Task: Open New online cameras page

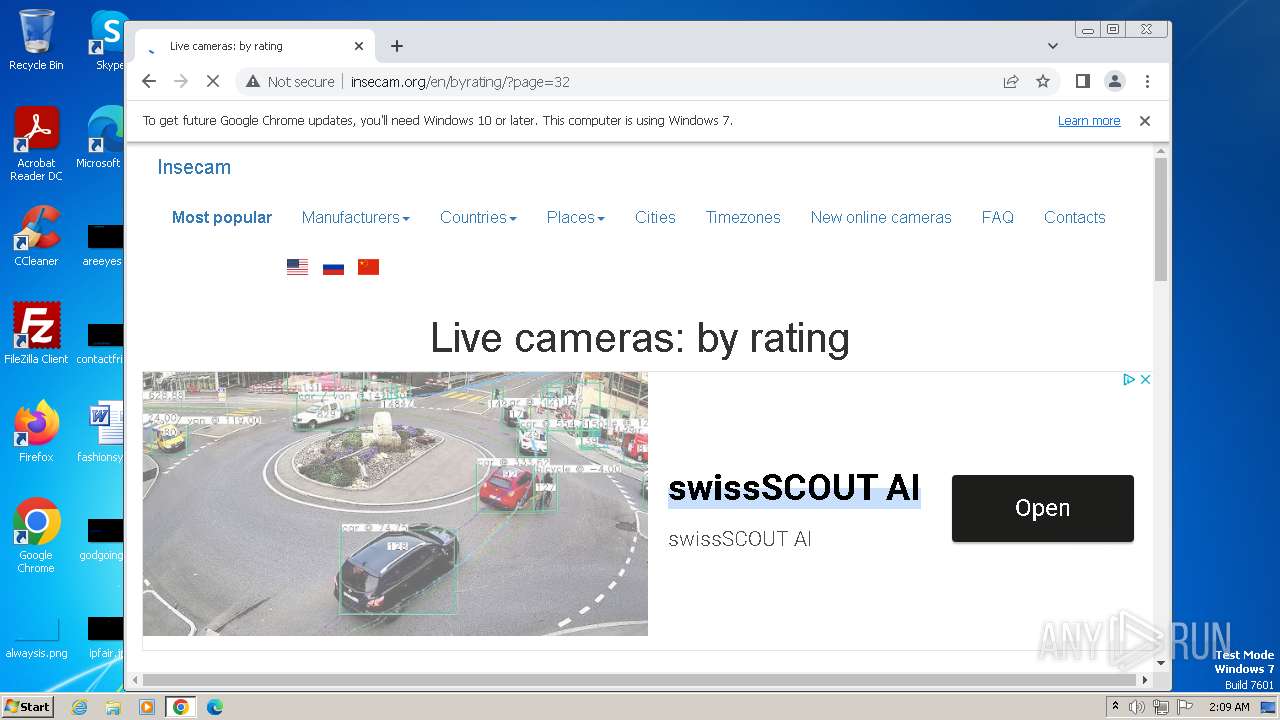Action: pos(881,217)
